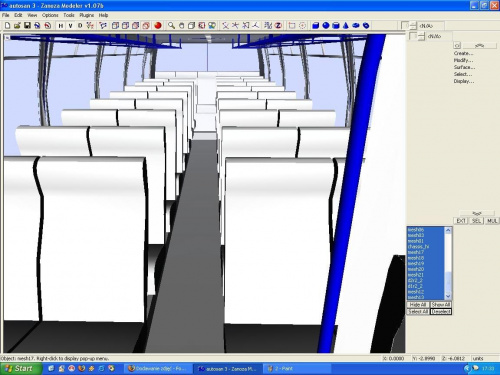Click the Show All button
Screen dimensions: 500x375
pyautogui.click(x=441, y=305)
